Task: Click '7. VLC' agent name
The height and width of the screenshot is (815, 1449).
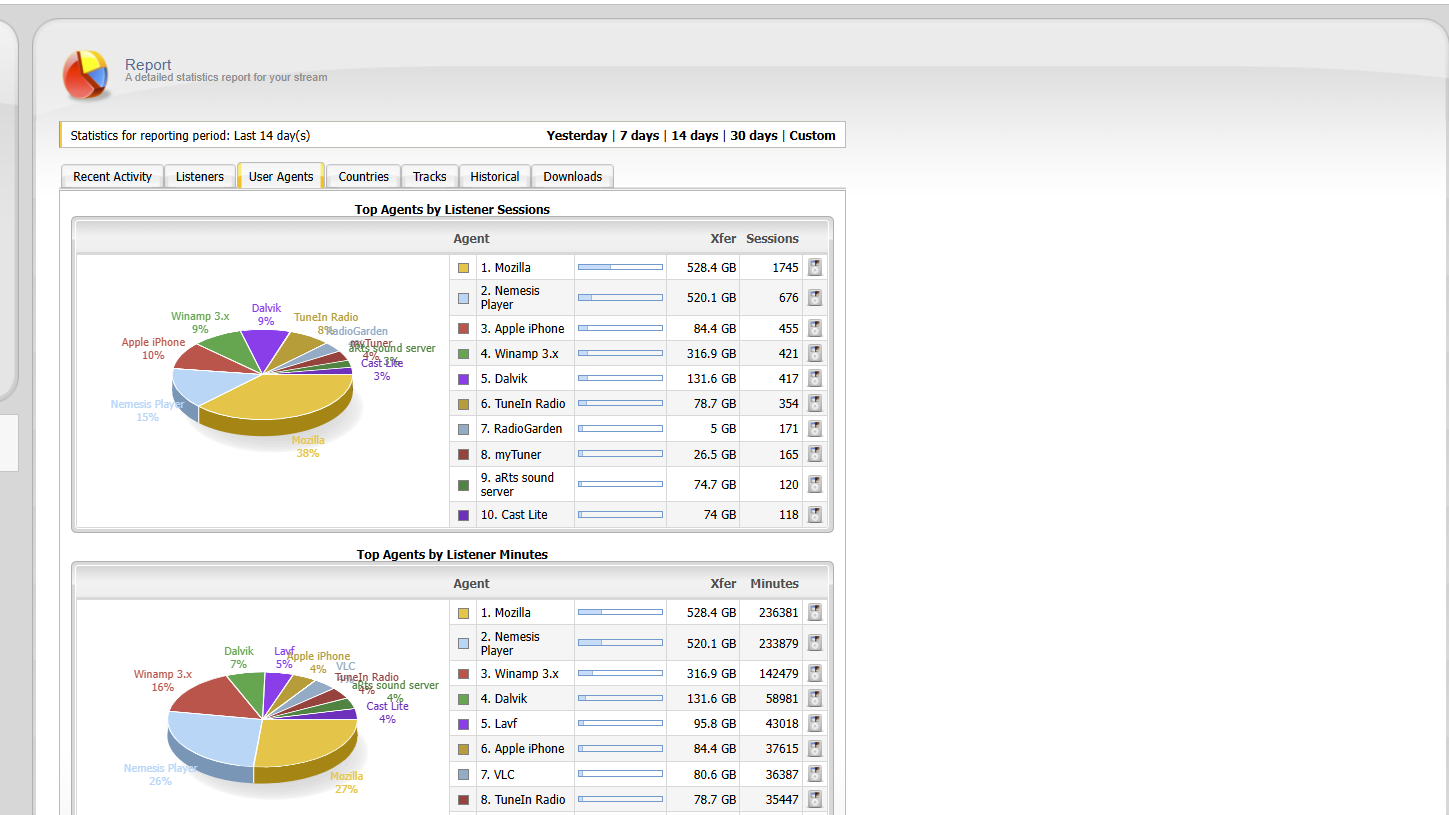Action: click(x=497, y=774)
